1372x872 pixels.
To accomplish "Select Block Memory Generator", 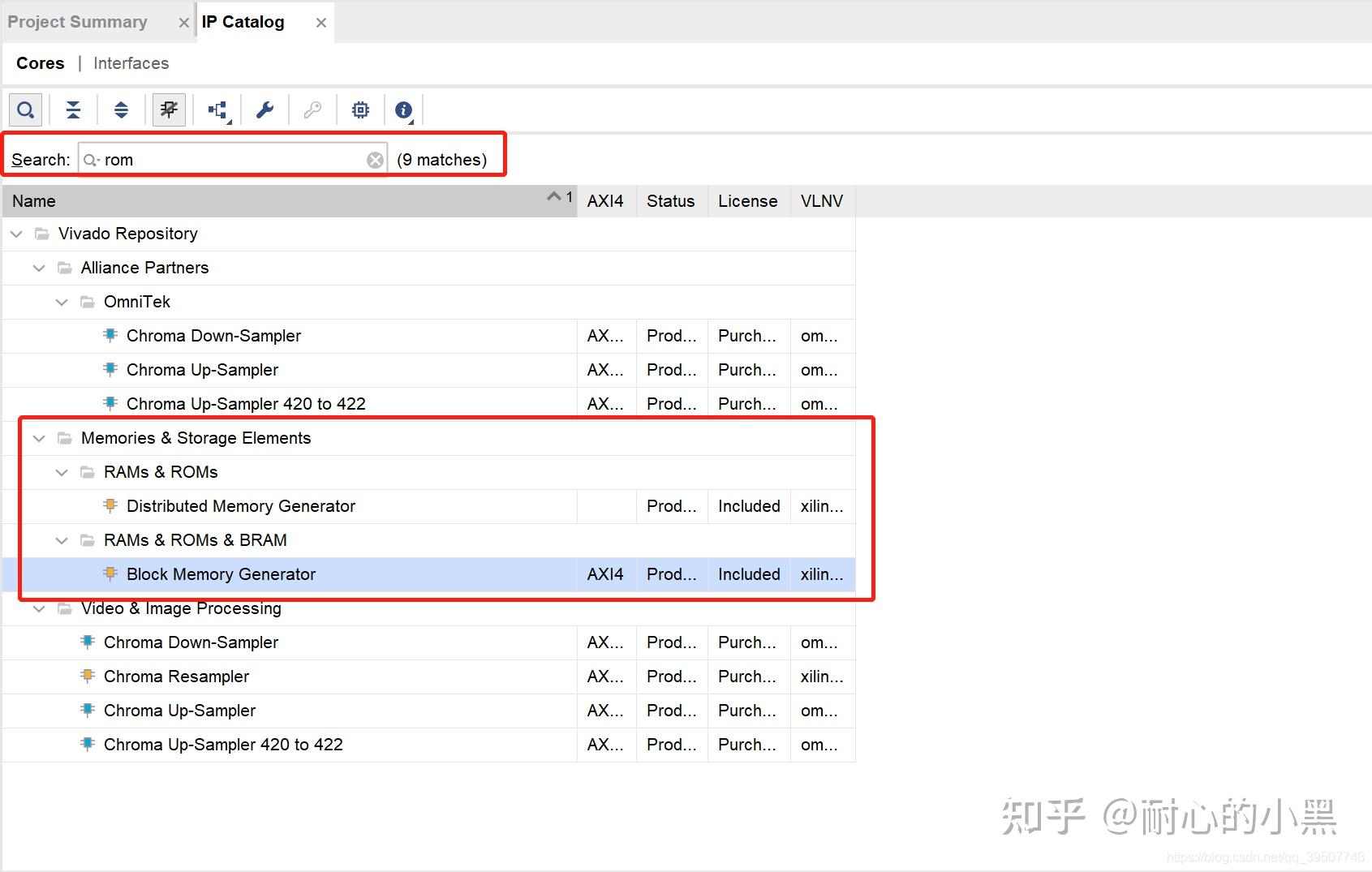I will click(221, 574).
